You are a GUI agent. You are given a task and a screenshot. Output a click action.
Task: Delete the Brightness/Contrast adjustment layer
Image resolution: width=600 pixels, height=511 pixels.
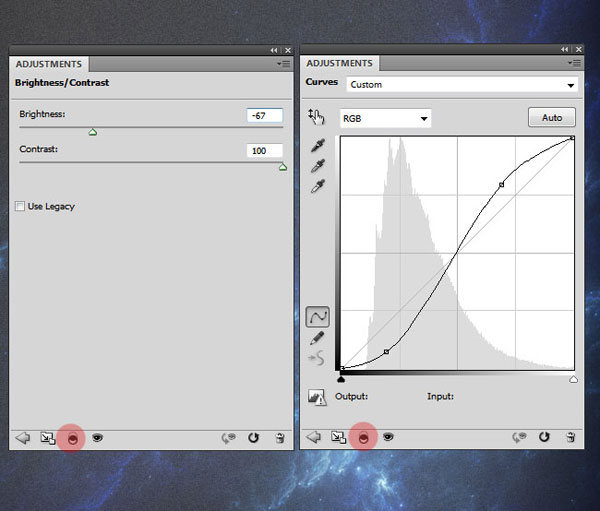point(280,438)
